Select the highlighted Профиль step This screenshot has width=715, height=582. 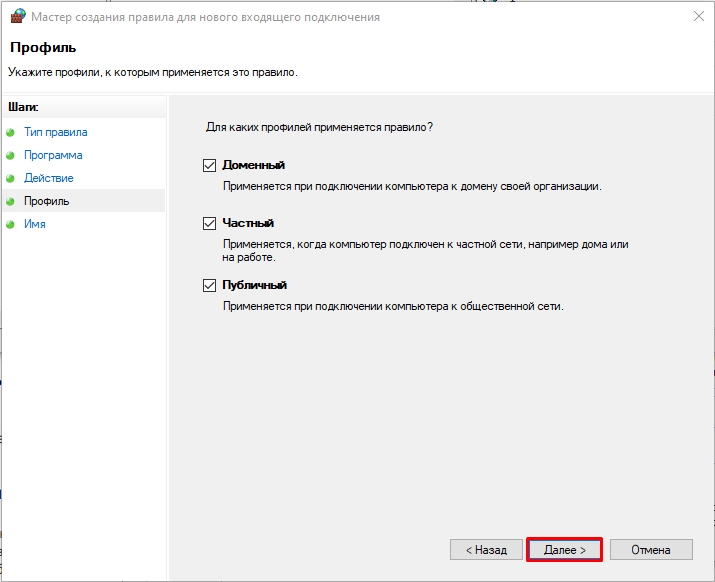tap(47, 201)
